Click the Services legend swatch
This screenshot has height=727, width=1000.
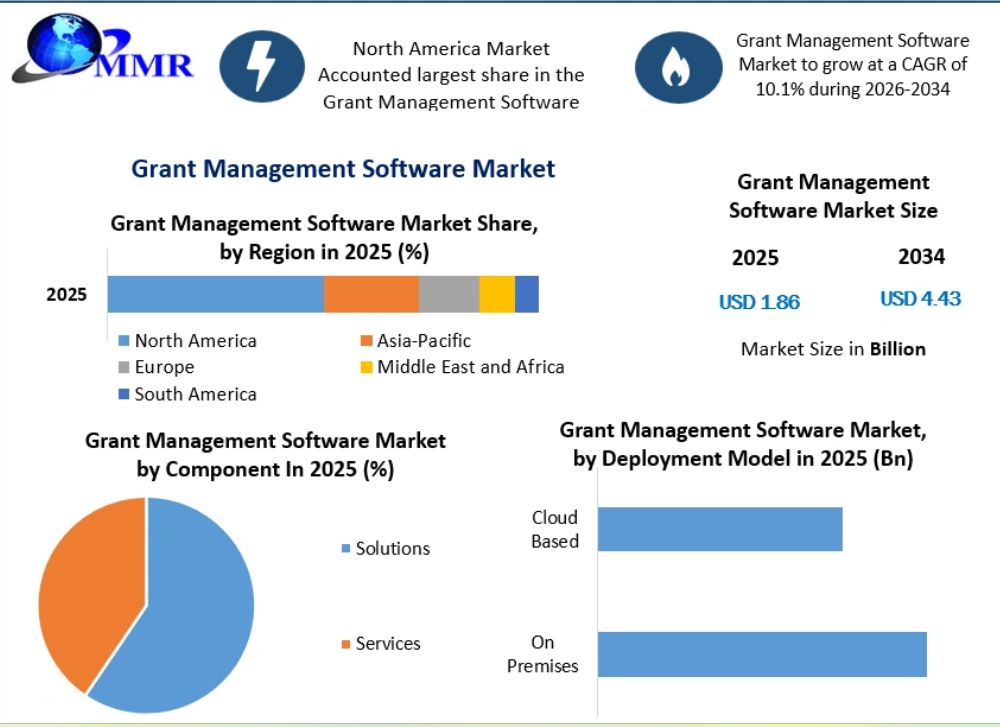coord(346,644)
